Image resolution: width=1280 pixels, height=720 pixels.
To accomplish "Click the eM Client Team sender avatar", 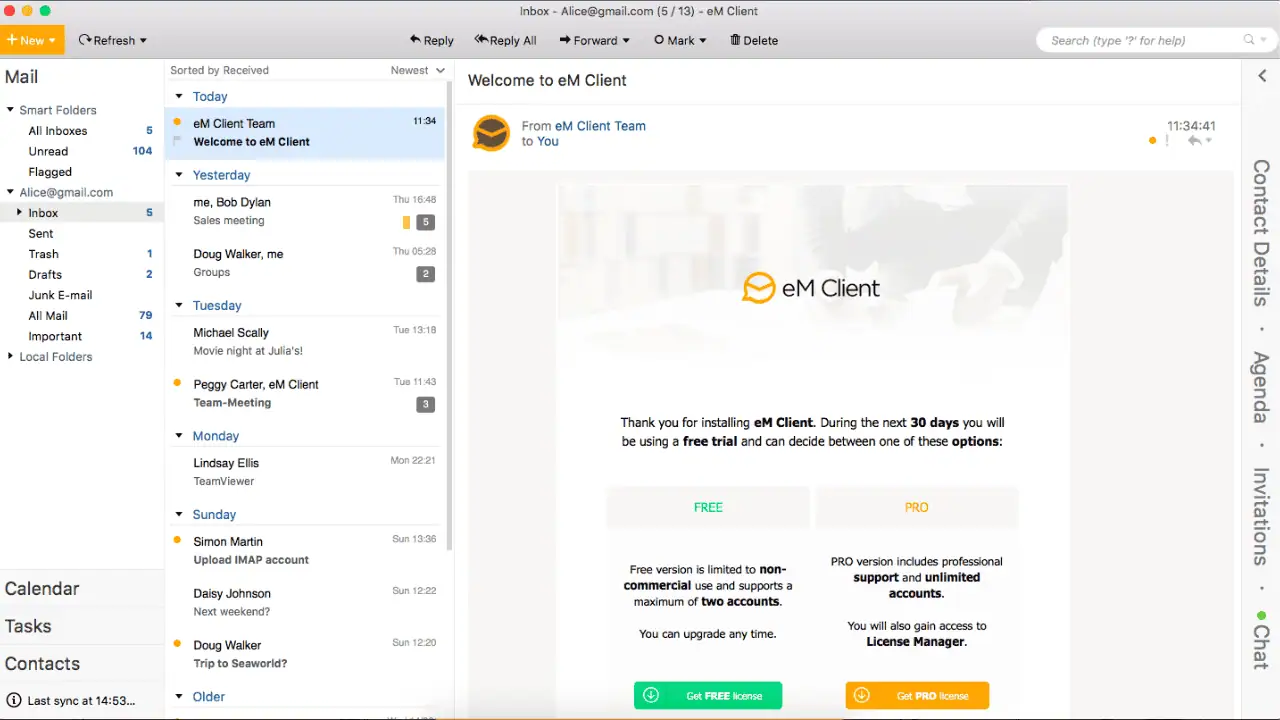I will (491, 133).
